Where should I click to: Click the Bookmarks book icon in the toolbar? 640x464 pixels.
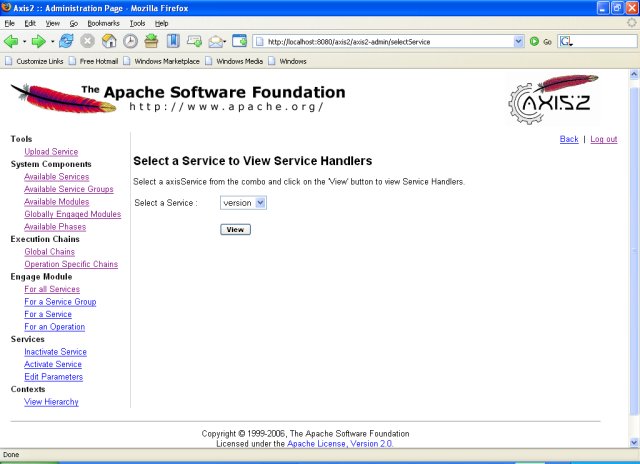173,41
